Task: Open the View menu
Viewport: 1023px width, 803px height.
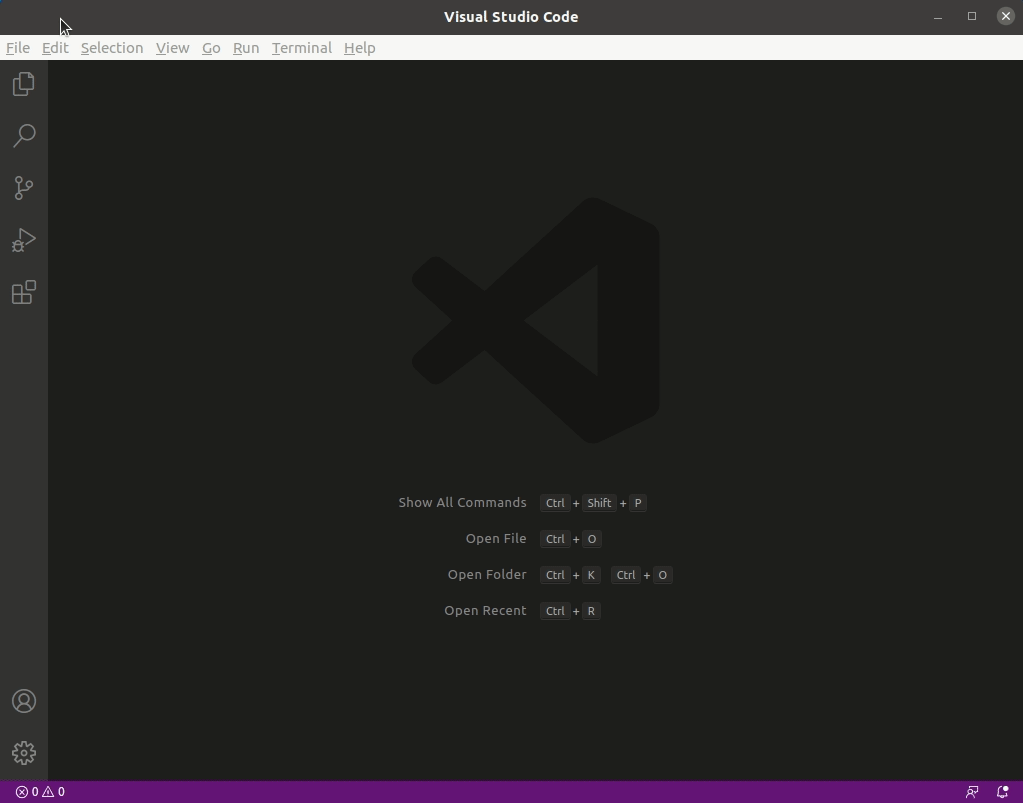Action: [172, 48]
